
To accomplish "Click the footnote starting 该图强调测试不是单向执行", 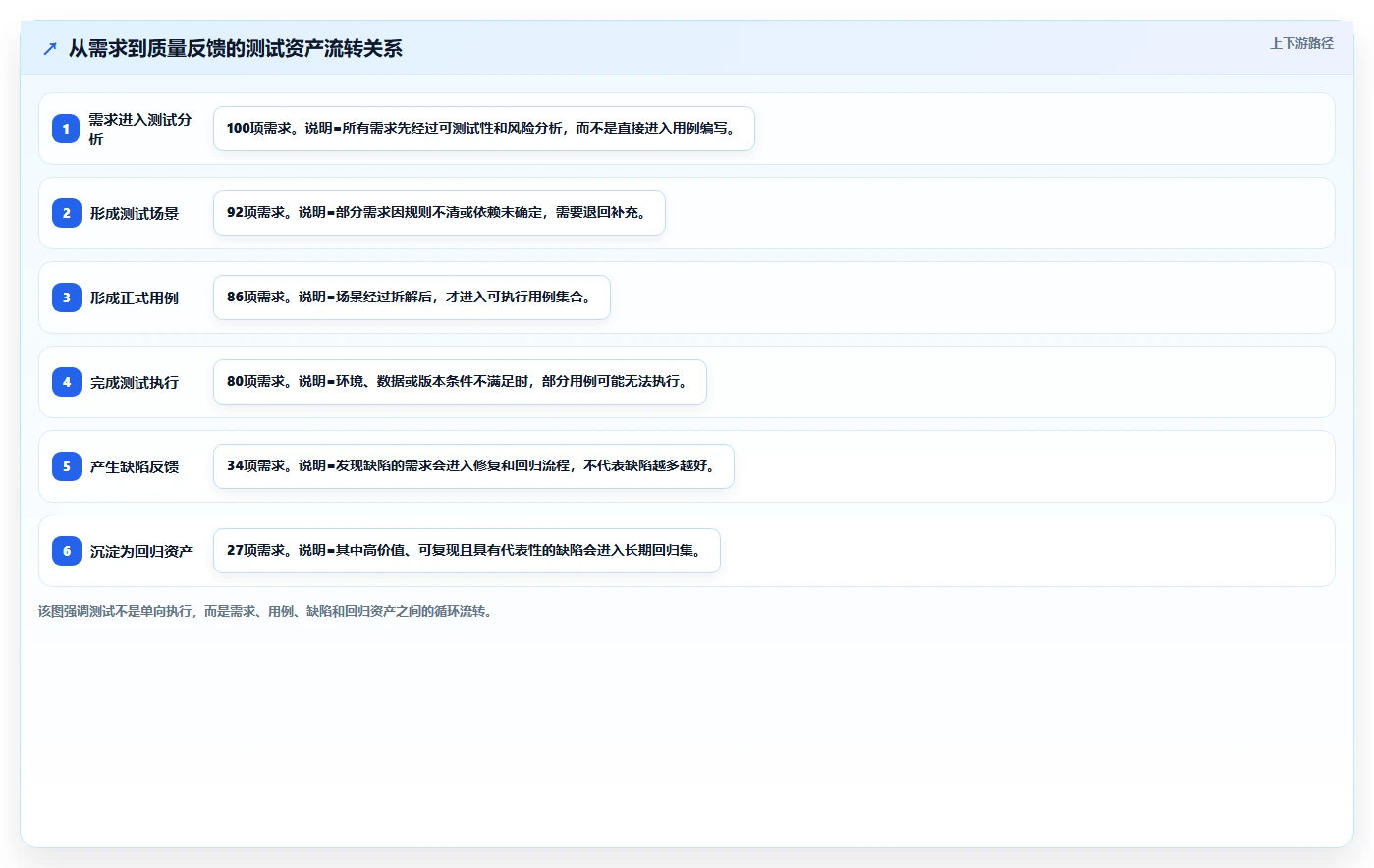I will coord(267,611).
